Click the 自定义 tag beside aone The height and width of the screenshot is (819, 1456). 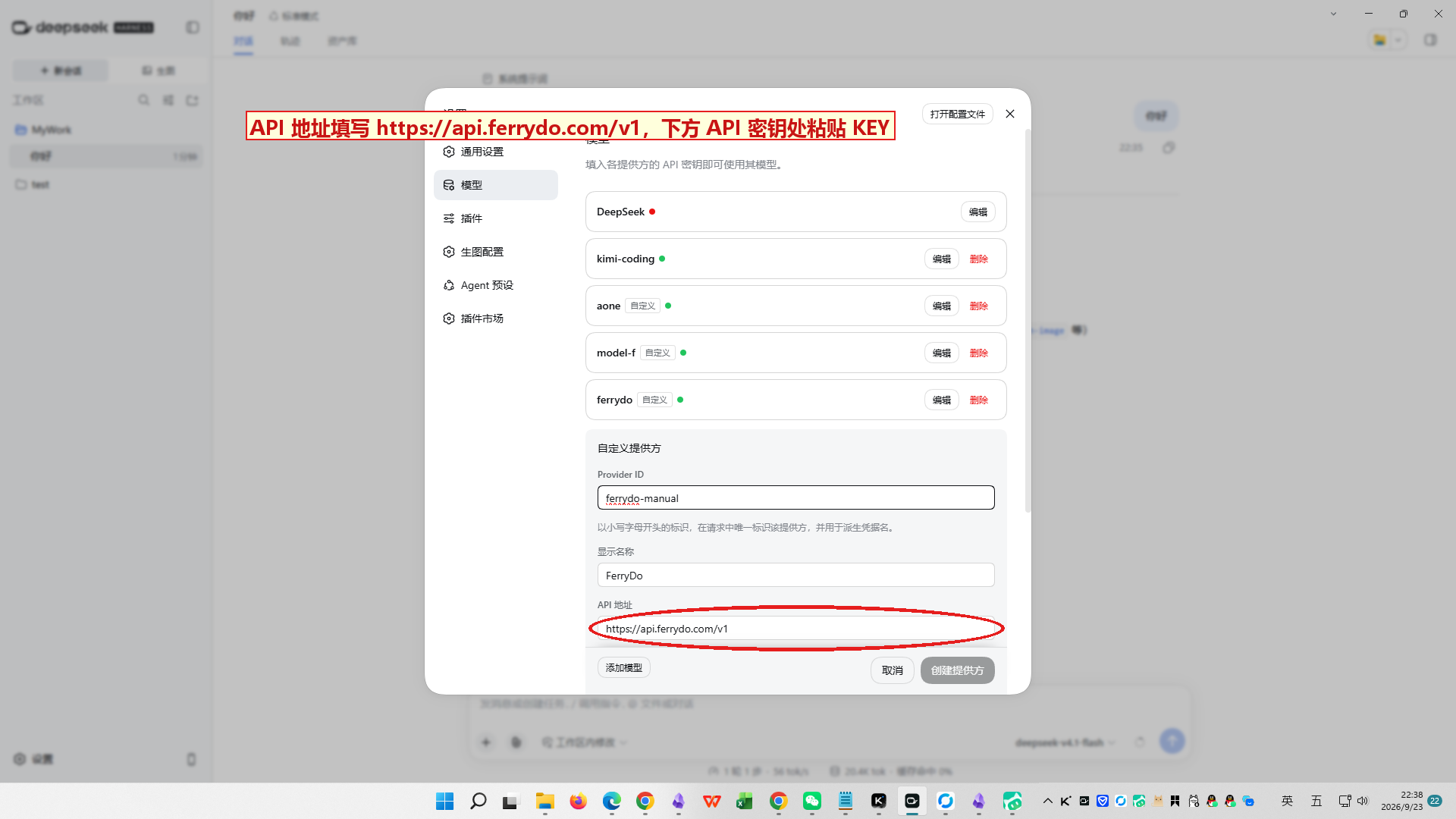(x=642, y=306)
